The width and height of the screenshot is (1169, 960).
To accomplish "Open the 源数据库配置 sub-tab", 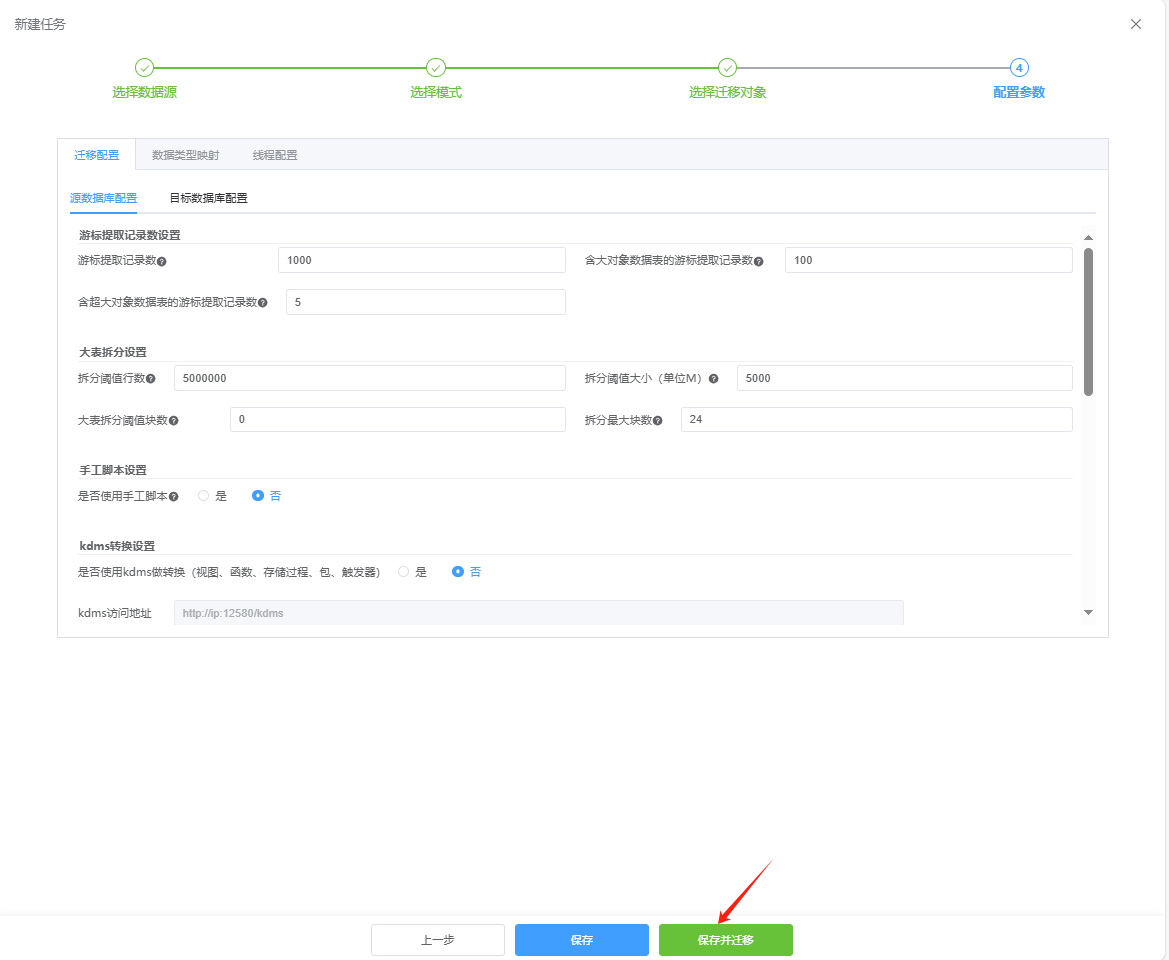I will (x=104, y=198).
